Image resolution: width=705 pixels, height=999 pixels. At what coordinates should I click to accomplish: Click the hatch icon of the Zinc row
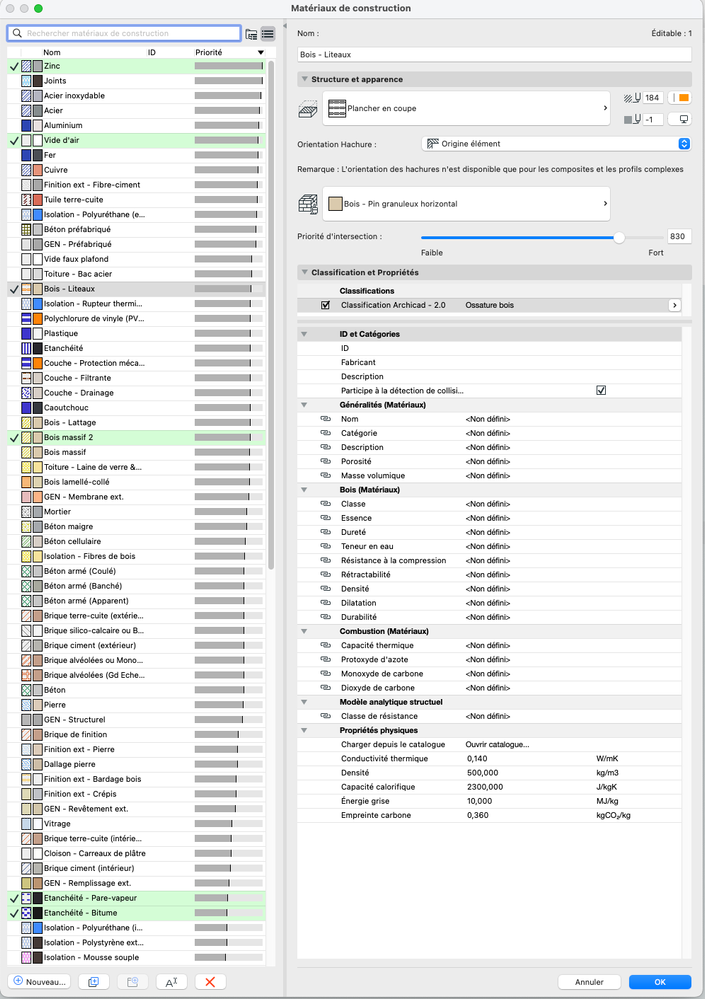(x=26, y=66)
